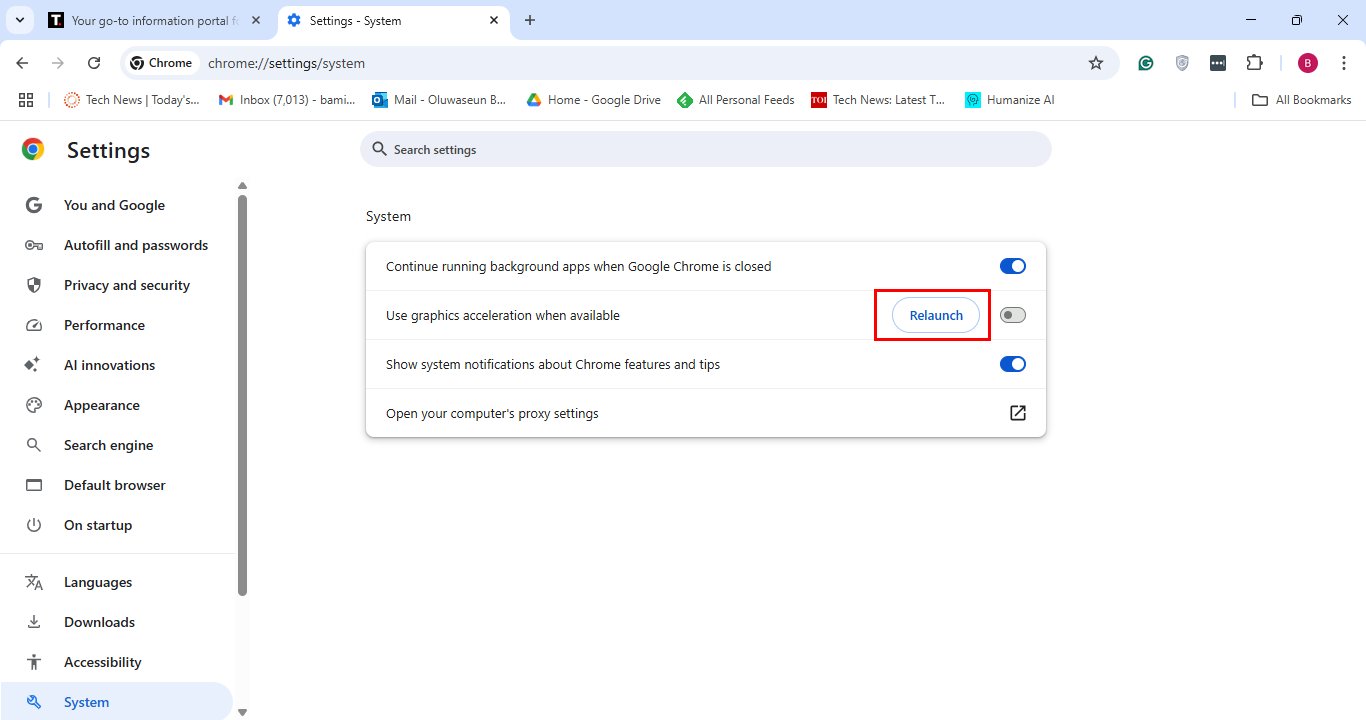
Task: Enable graphics acceleration toggle
Action: pos(1012,314)
